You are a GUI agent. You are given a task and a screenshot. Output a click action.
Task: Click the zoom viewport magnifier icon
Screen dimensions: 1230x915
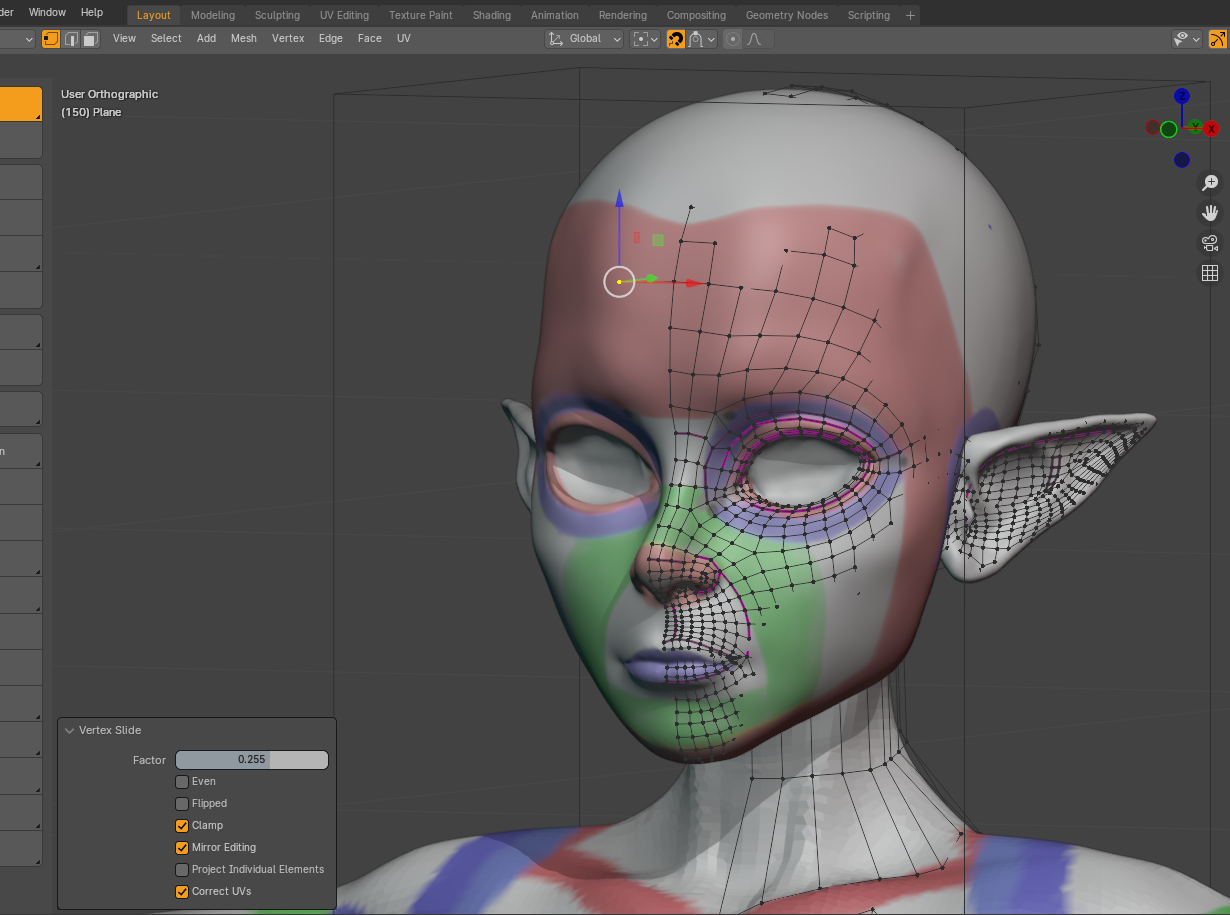(1210, 183)
